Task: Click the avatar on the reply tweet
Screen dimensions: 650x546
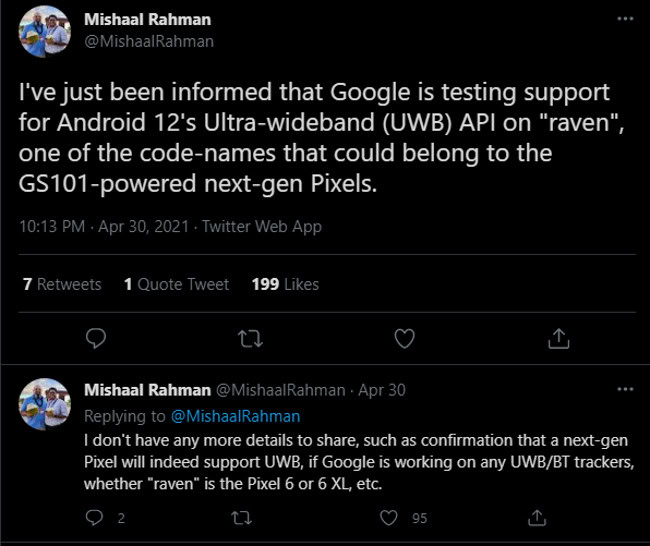Action: click(x=45, y=403)
